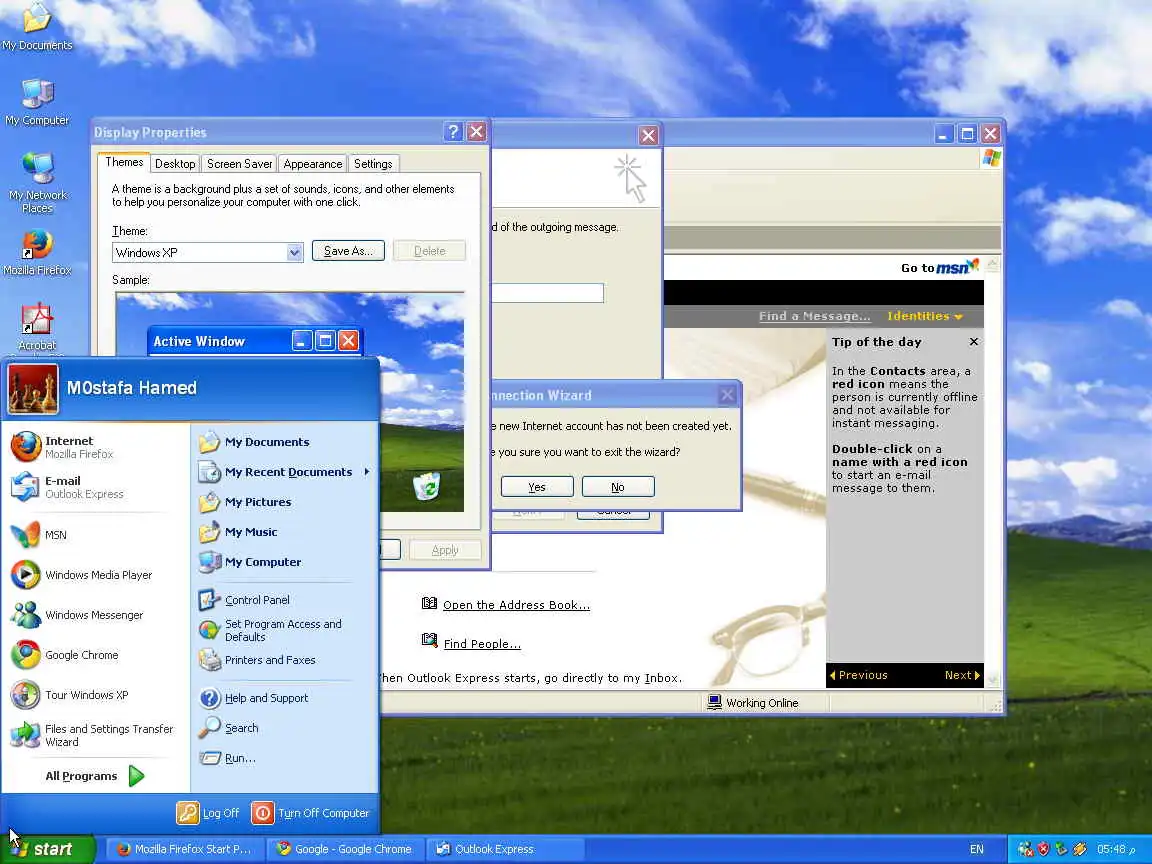
Task: Switch to the Settings tab
Action: [372, 164]
